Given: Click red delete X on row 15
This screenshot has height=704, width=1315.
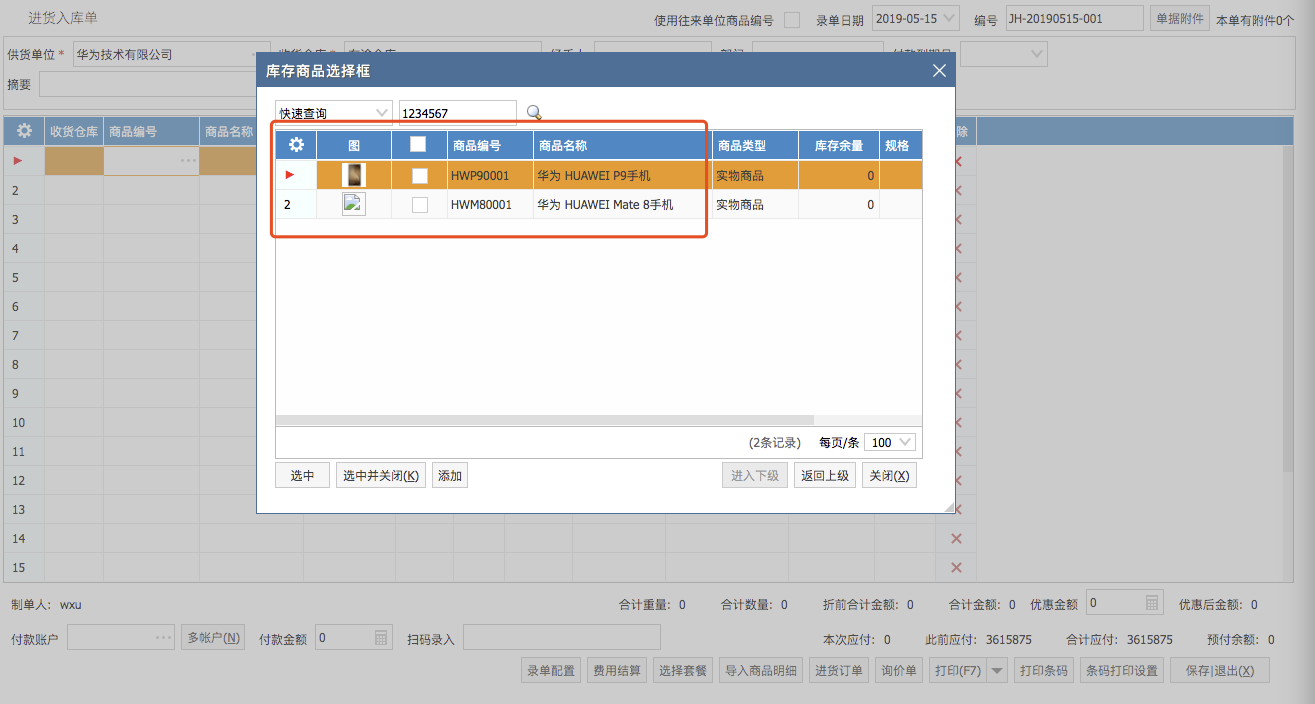Looking at the screenshot, I should click(956, 568).
